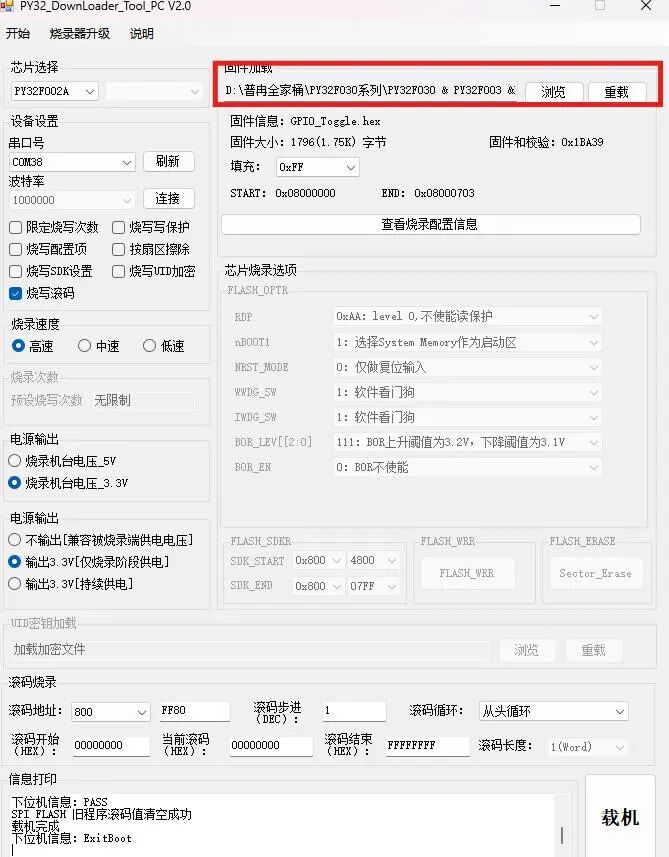This screenshot has width=669, height=857.
Task: Open the 烧录器升级 menu
Action: [80, 34]
